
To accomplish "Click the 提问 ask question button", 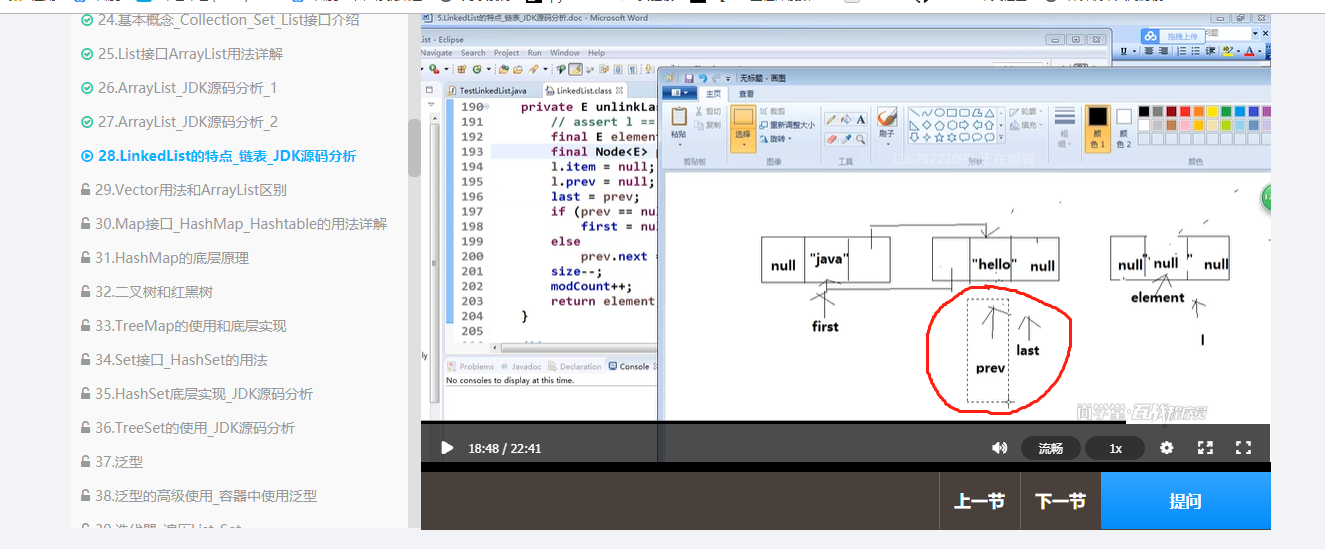I will (1185, 501).
